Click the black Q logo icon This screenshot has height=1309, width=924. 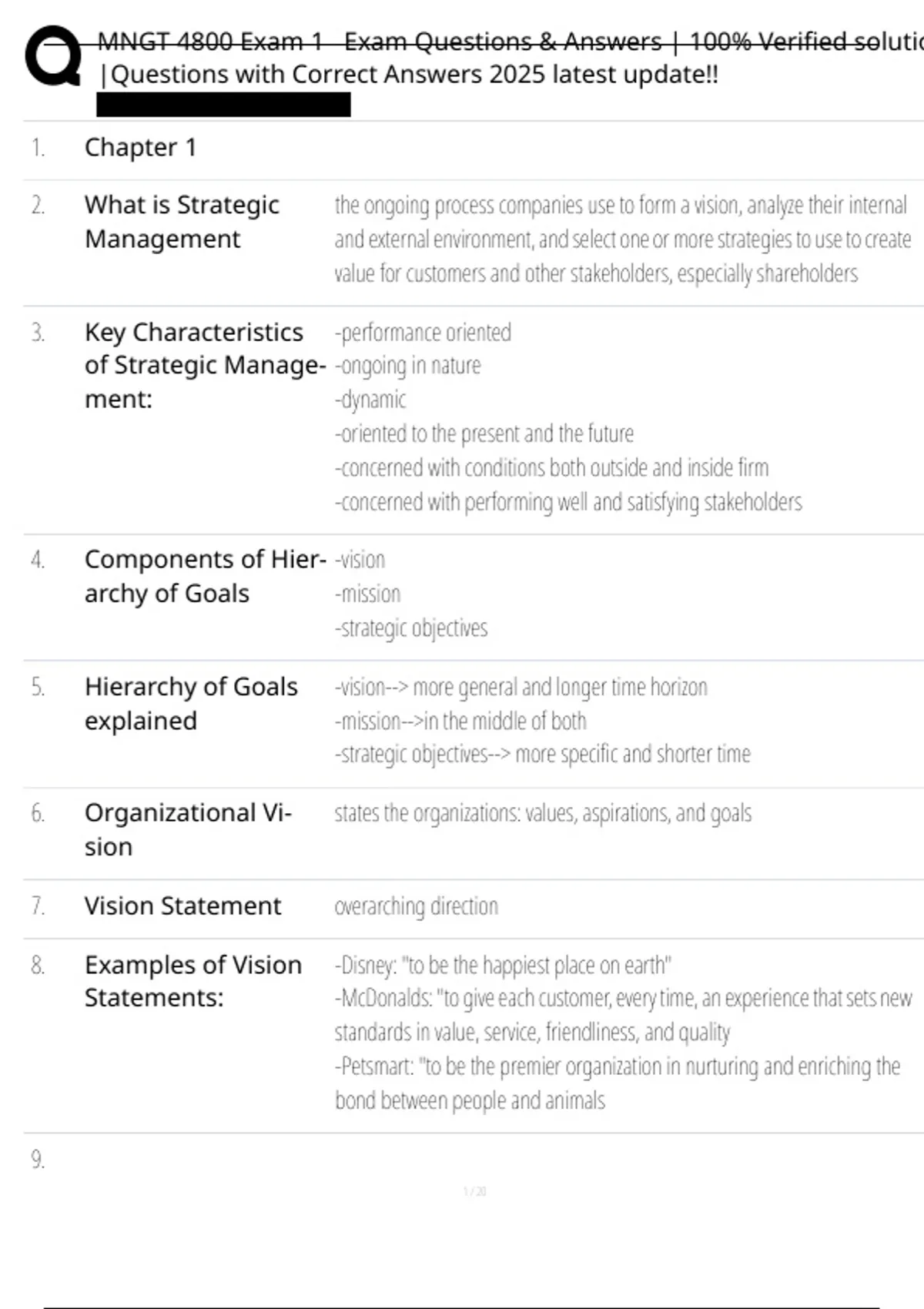(52, 55)
